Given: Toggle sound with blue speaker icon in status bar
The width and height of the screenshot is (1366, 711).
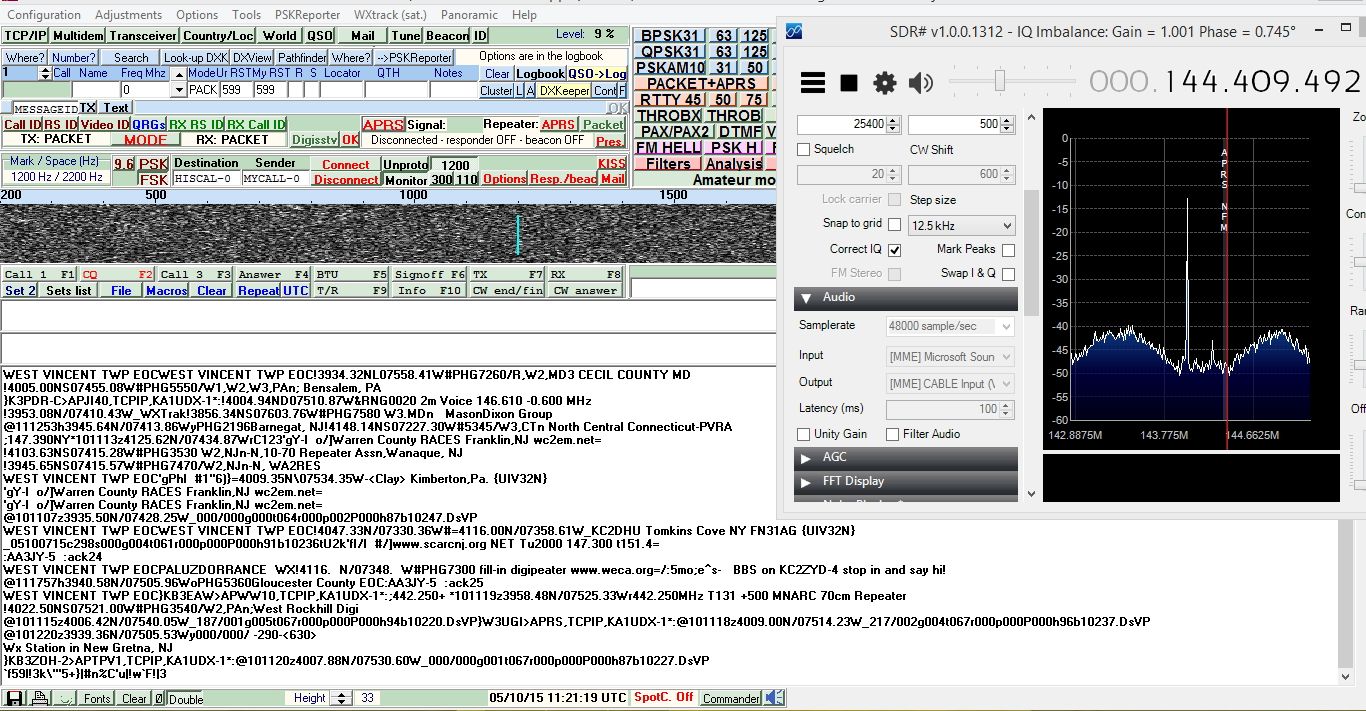Looking at the screenshot, I should (x=775, y=698).
